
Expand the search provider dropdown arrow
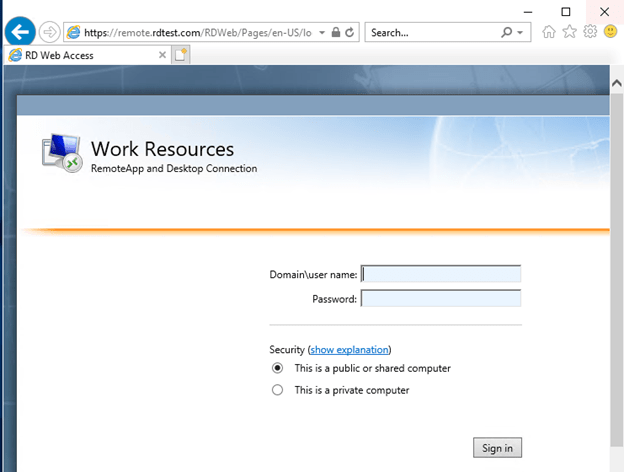[521, 32]
